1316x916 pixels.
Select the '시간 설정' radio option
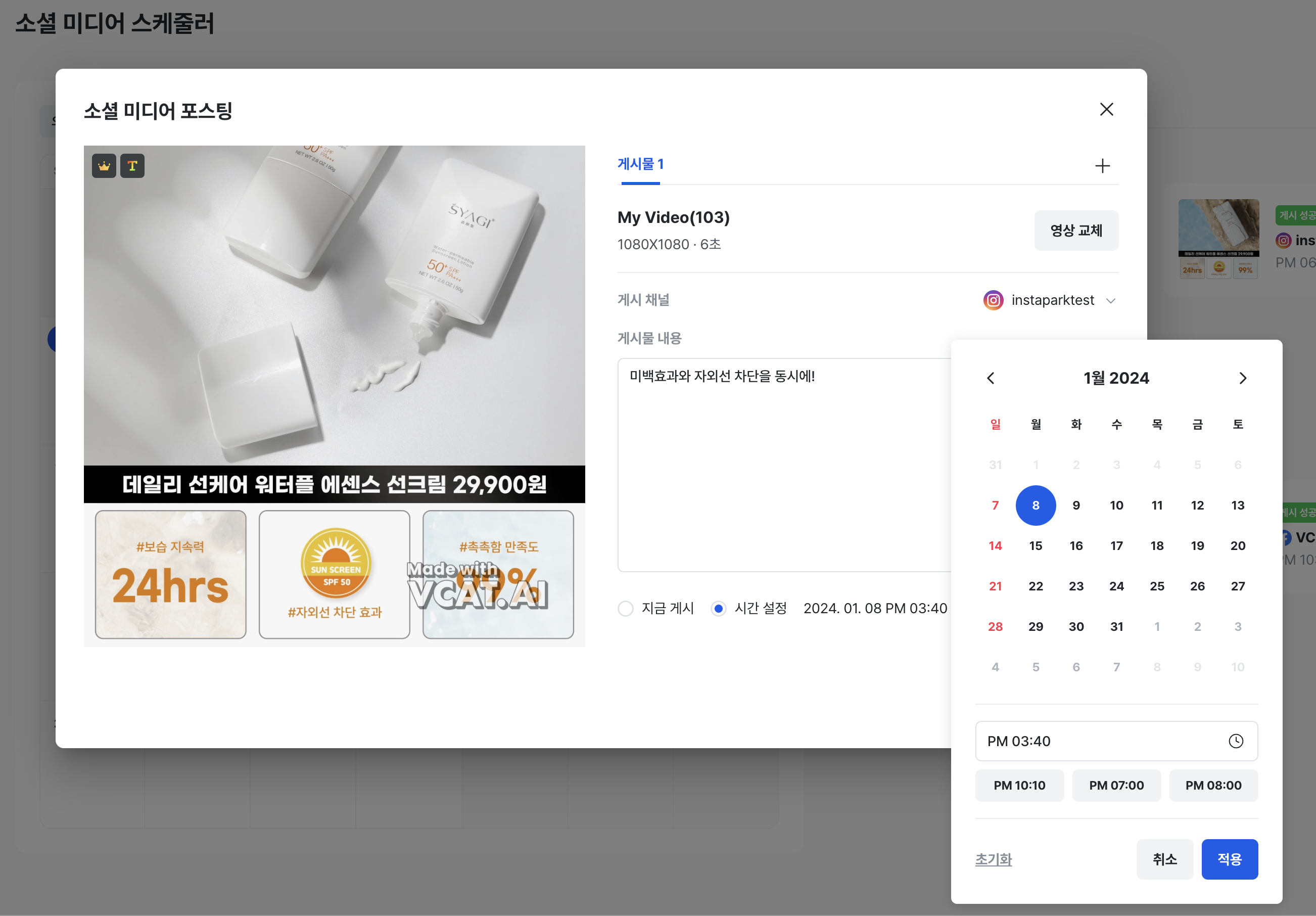point(718,608)
